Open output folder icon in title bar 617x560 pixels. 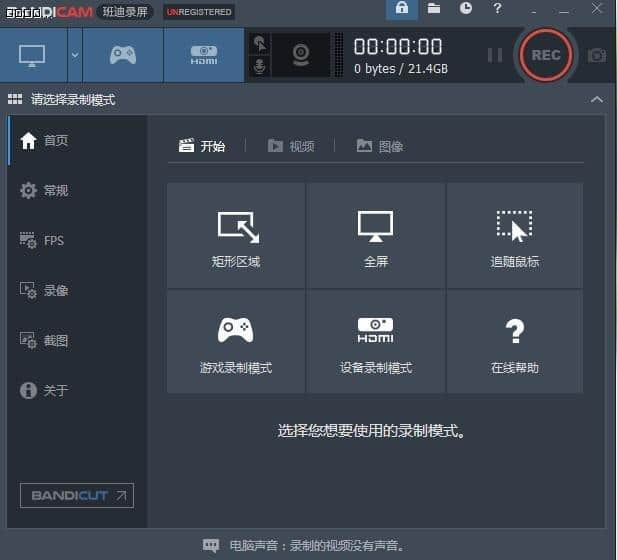pyautogui.click(x=434, y=8)
